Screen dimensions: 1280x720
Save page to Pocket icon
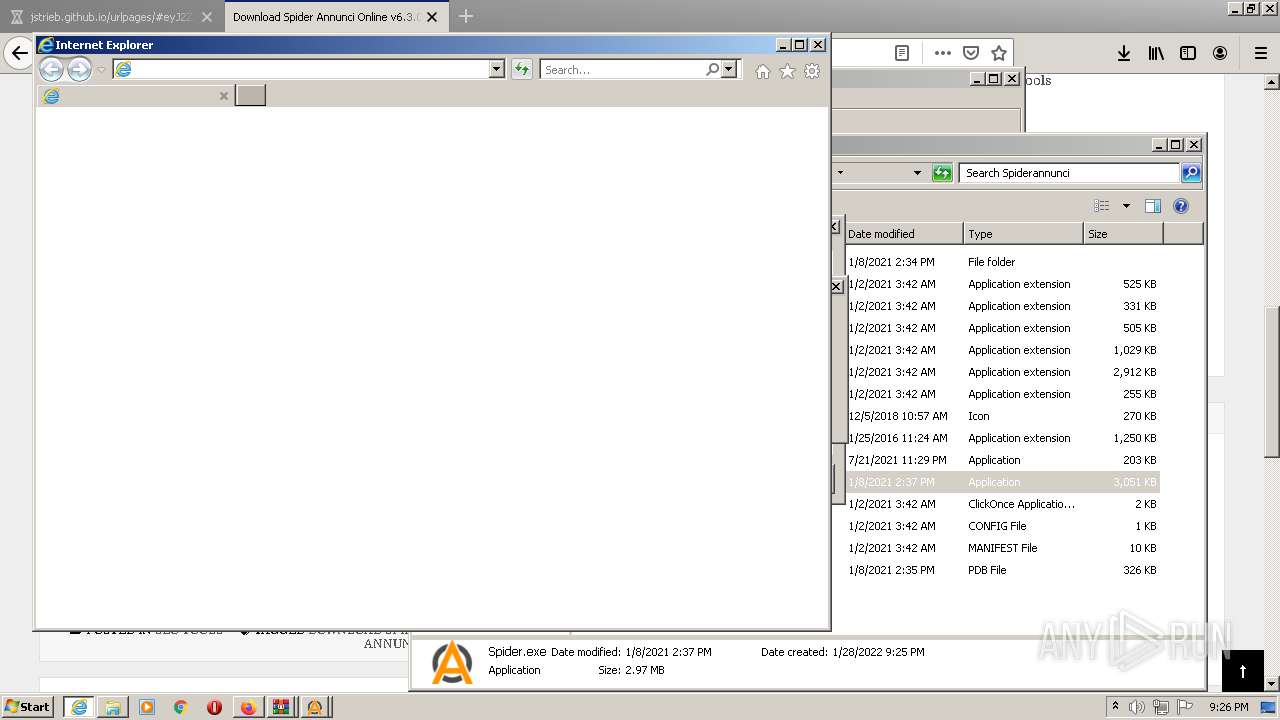point(971,53)
